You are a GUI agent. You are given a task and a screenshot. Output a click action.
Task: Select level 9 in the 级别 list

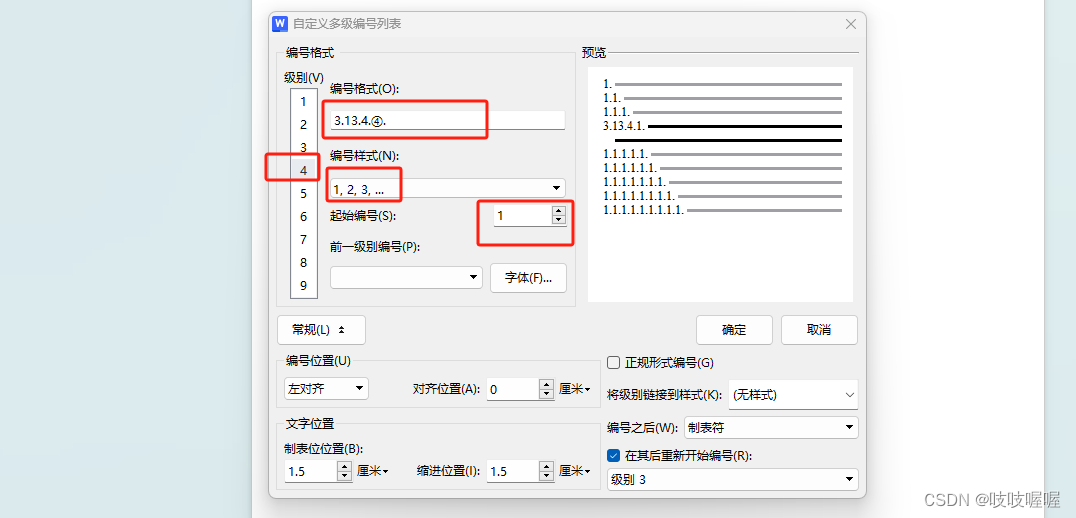[x=303, y=285]
